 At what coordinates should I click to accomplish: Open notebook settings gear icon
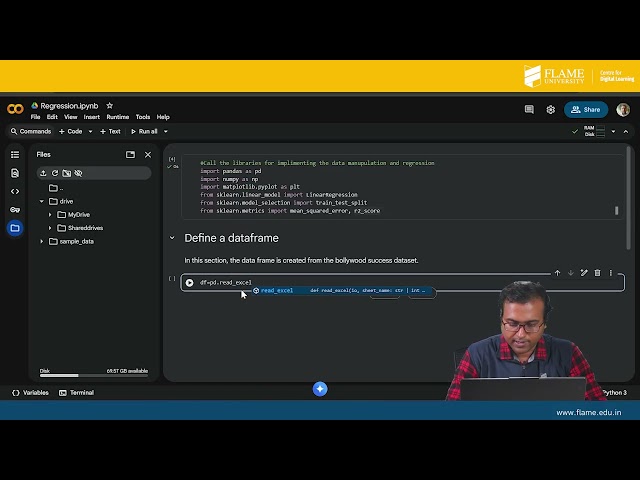coord(550,110)
